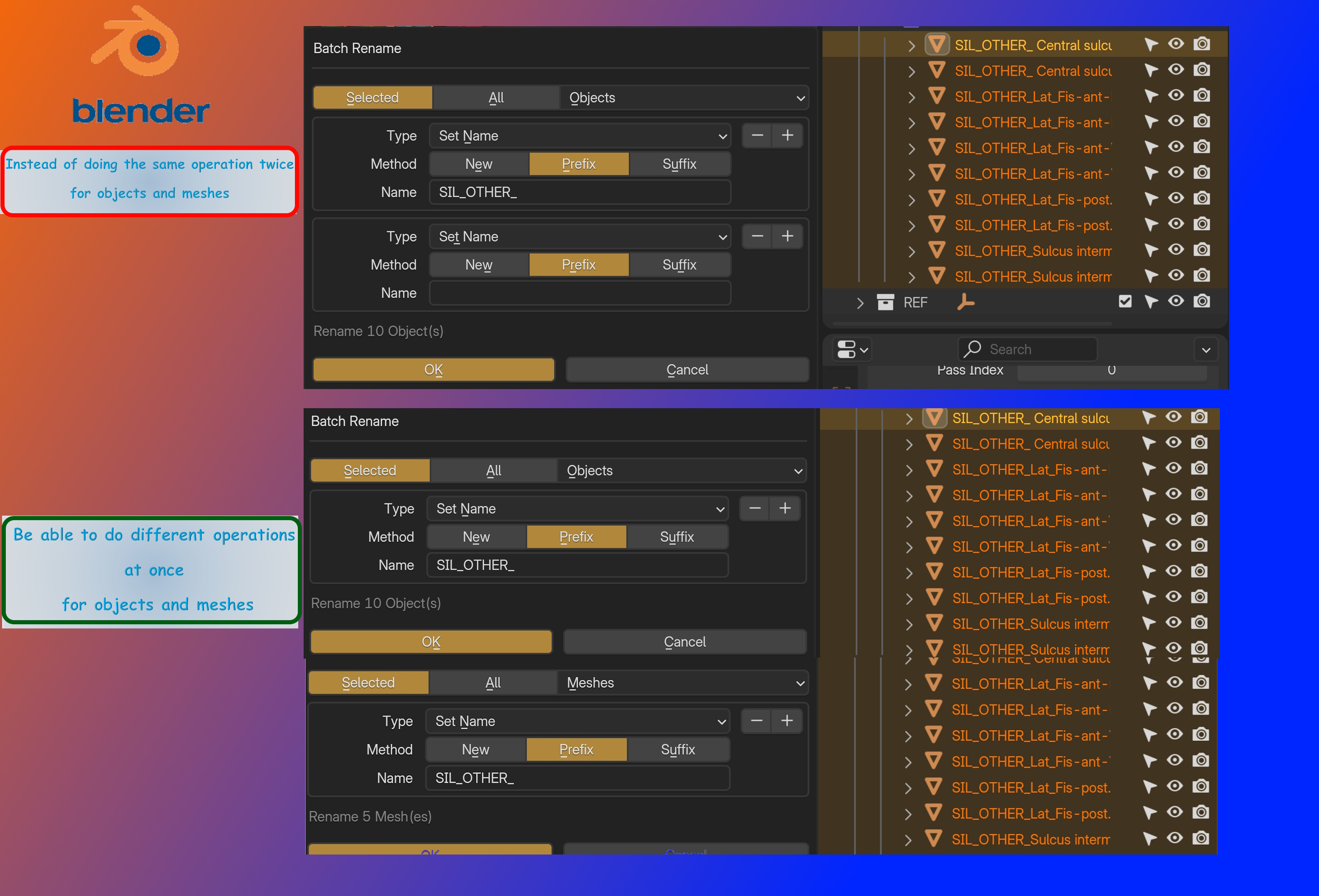Screen dimensions: 1319x896
Task: Click the plus button in the Meshes rename panel
Action: pos(787,721)
